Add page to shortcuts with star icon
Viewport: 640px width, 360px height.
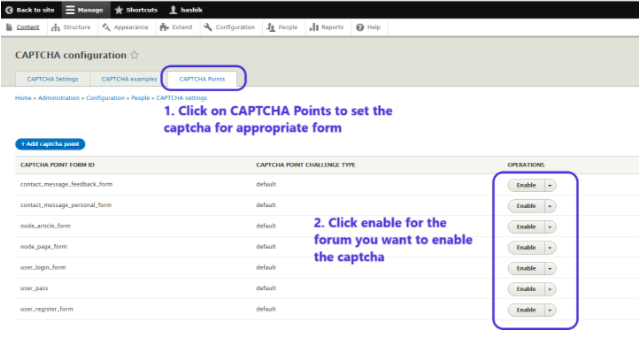tap(134, 55)
